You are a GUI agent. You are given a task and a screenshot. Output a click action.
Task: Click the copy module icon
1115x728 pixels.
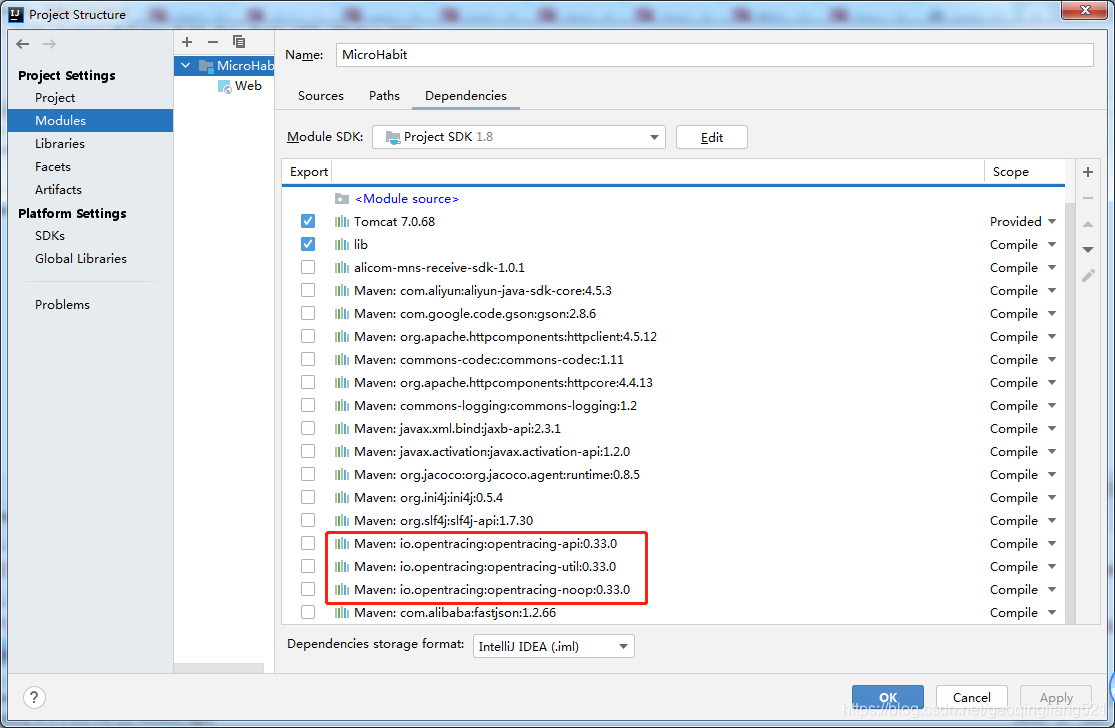pyautogui.click(x=238, y=42)
